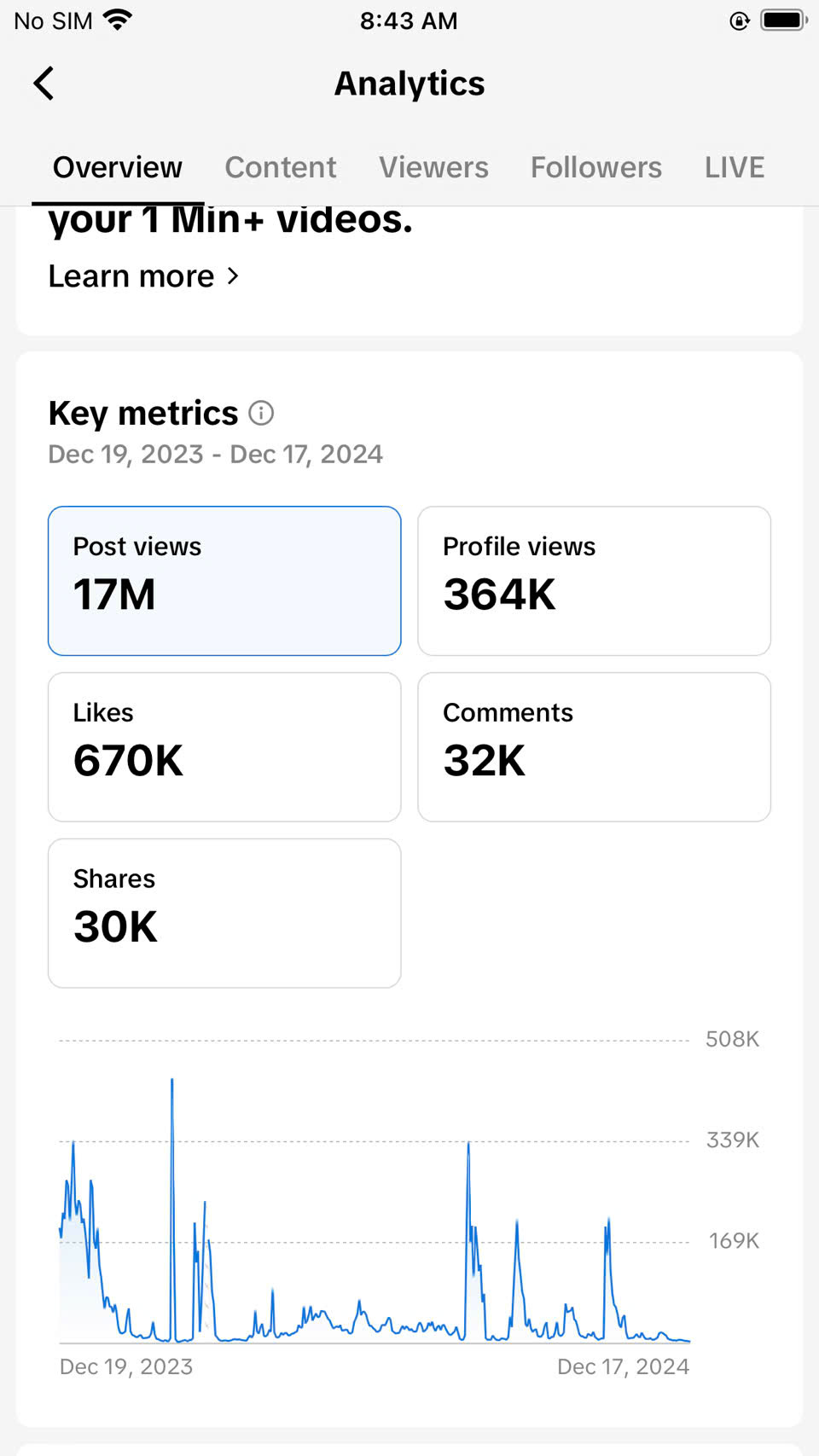Tap the tallest spike in views chart
This screenshot has height=1456, width=819.
pos(172,1082)
